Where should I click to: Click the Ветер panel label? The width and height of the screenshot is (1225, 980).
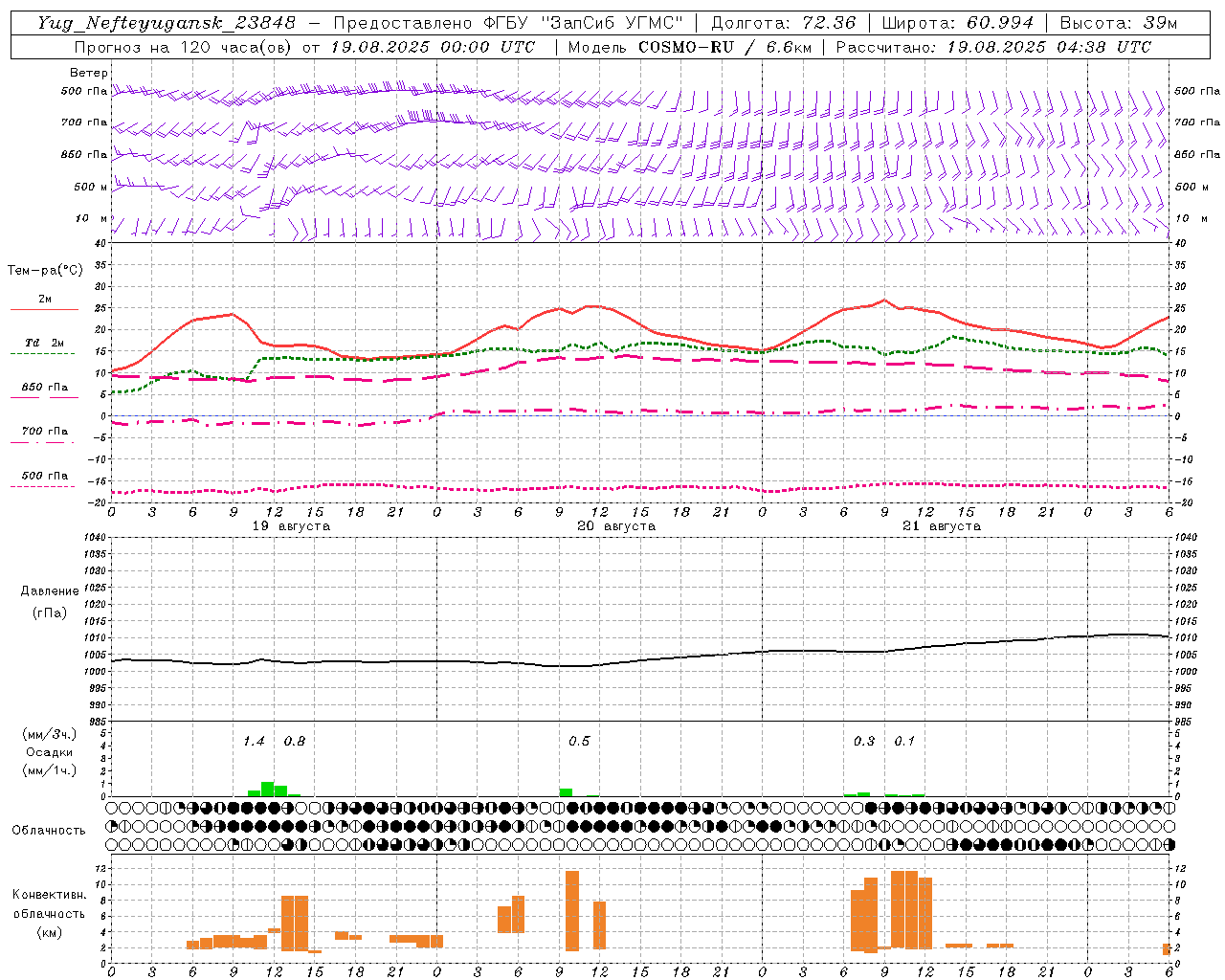[89, 73]
